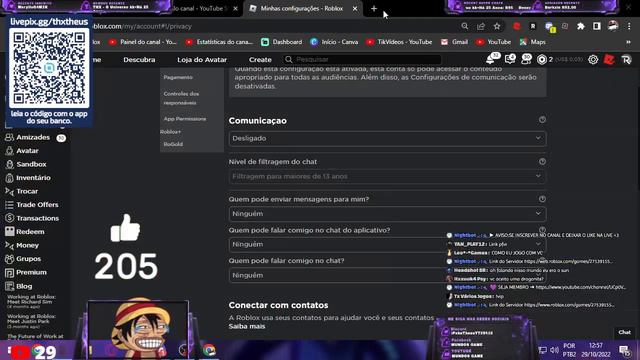The height and width of the screenshot is (360, 640).
Task: Click the Trade Offers list icon
Action: click(9, 205)
